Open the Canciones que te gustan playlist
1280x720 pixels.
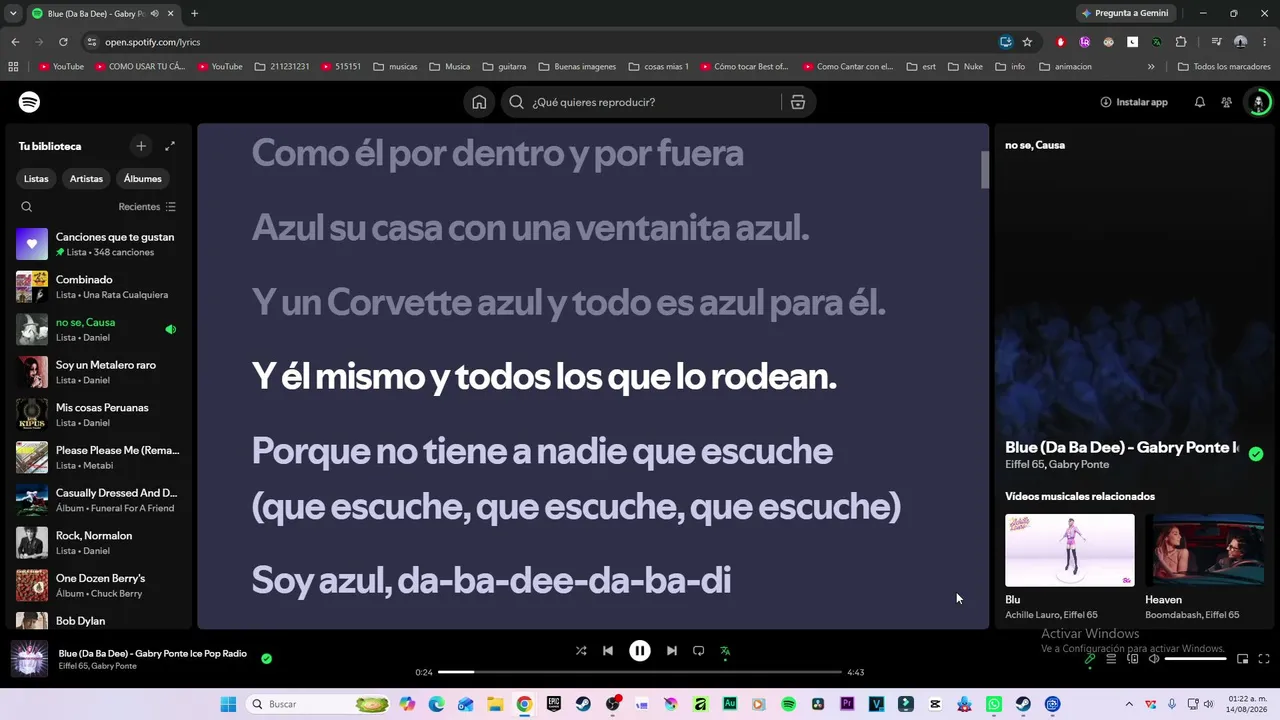click(99, 244)
